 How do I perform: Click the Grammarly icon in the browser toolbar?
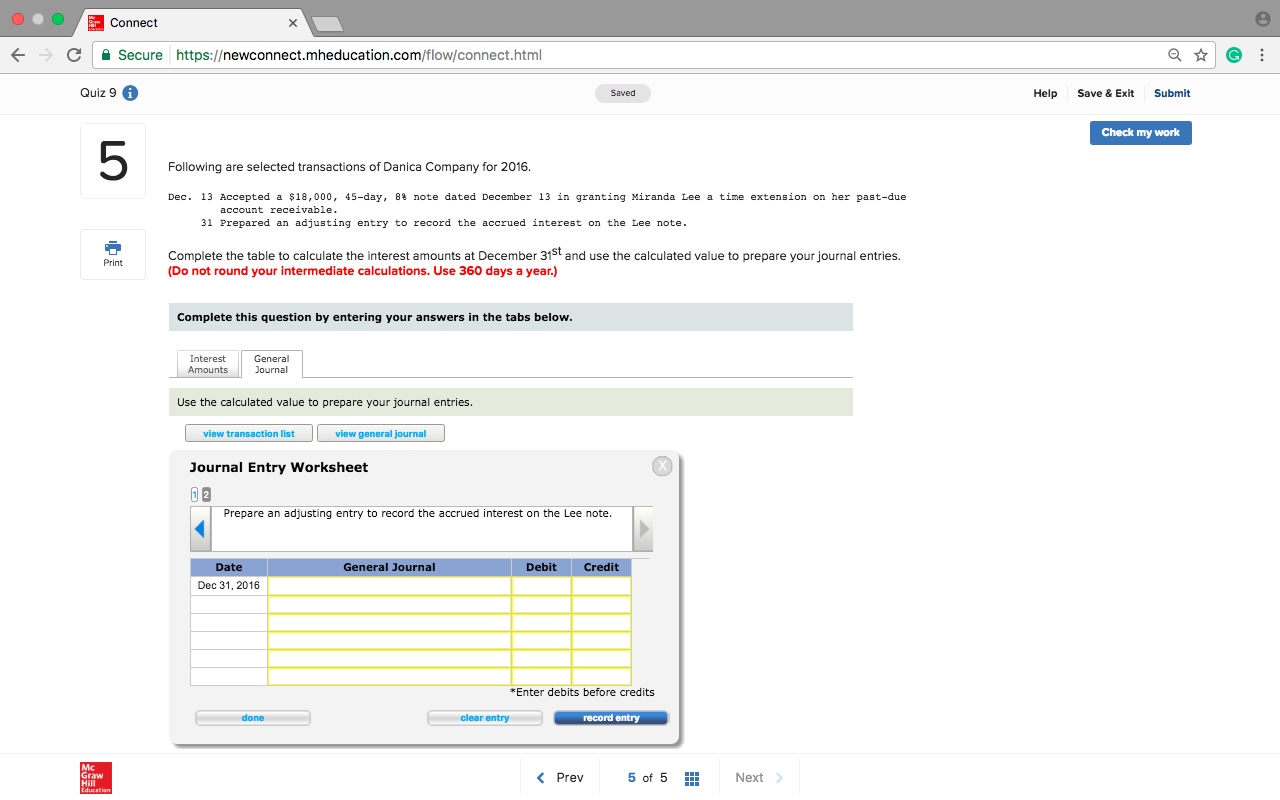[1234, 55]
